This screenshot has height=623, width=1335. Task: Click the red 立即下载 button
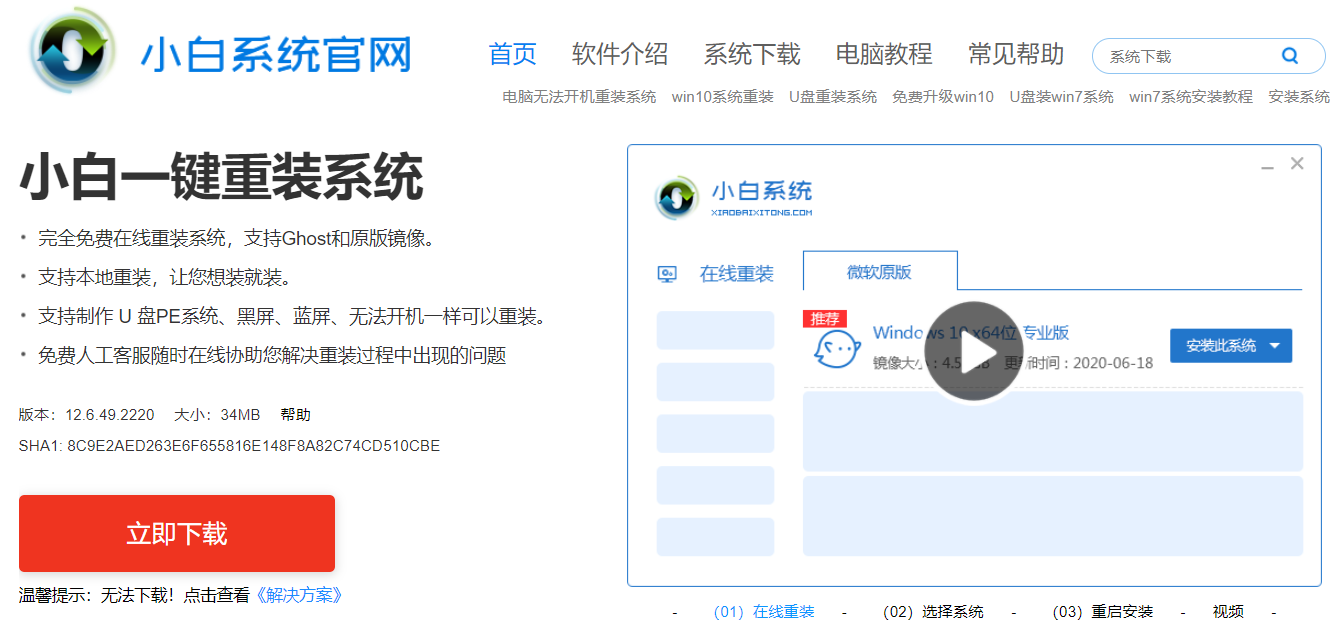point(177,533)
